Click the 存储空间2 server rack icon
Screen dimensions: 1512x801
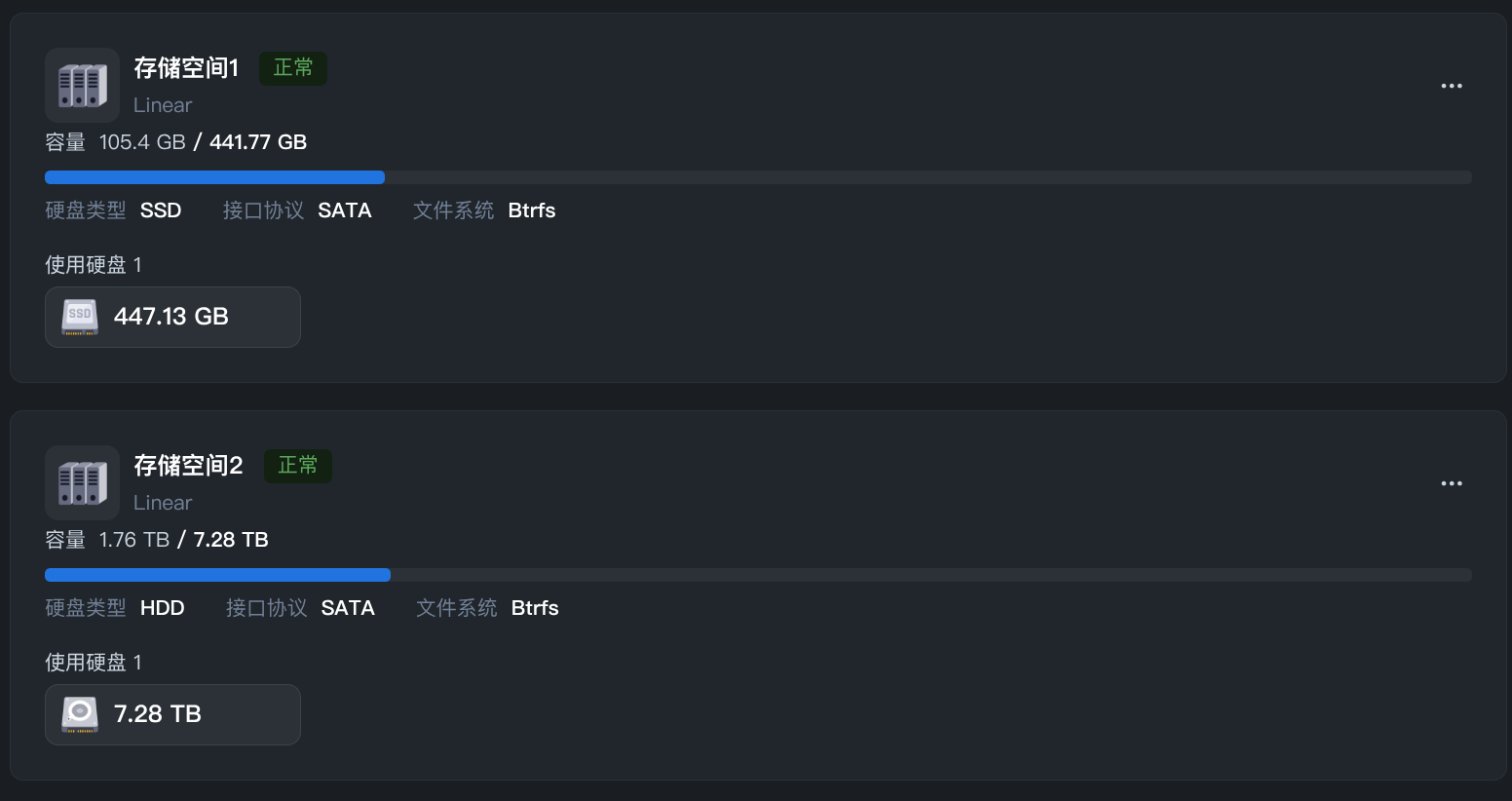(83, 483)
